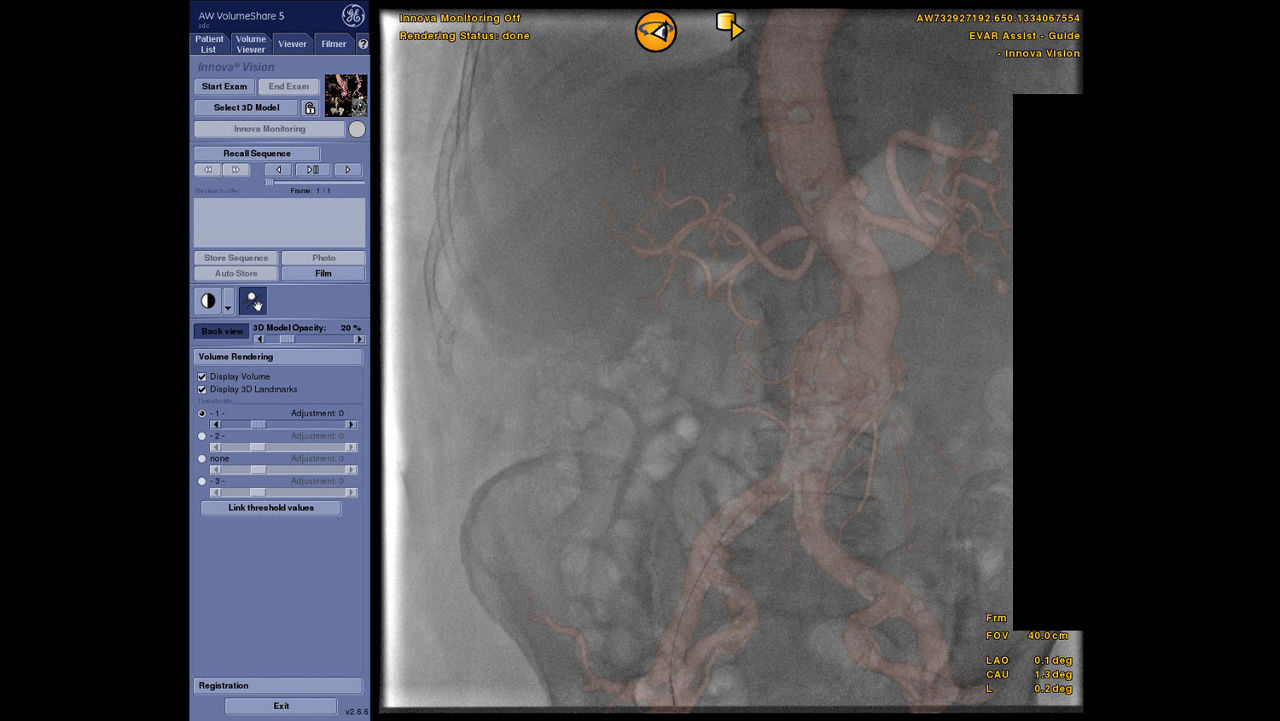Click version label v2.6.6
Screen dimensions: 1280x721
point(356,712)
